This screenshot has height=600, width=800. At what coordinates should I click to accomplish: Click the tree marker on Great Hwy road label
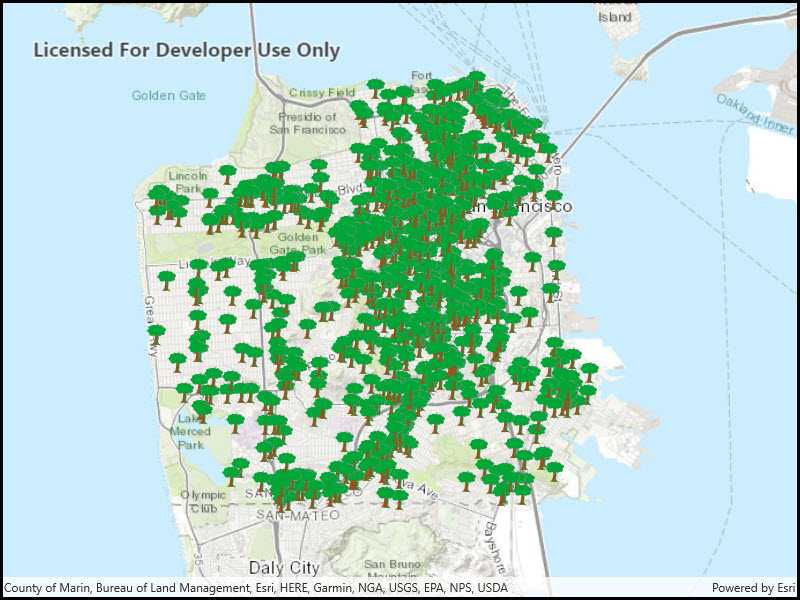156,335
